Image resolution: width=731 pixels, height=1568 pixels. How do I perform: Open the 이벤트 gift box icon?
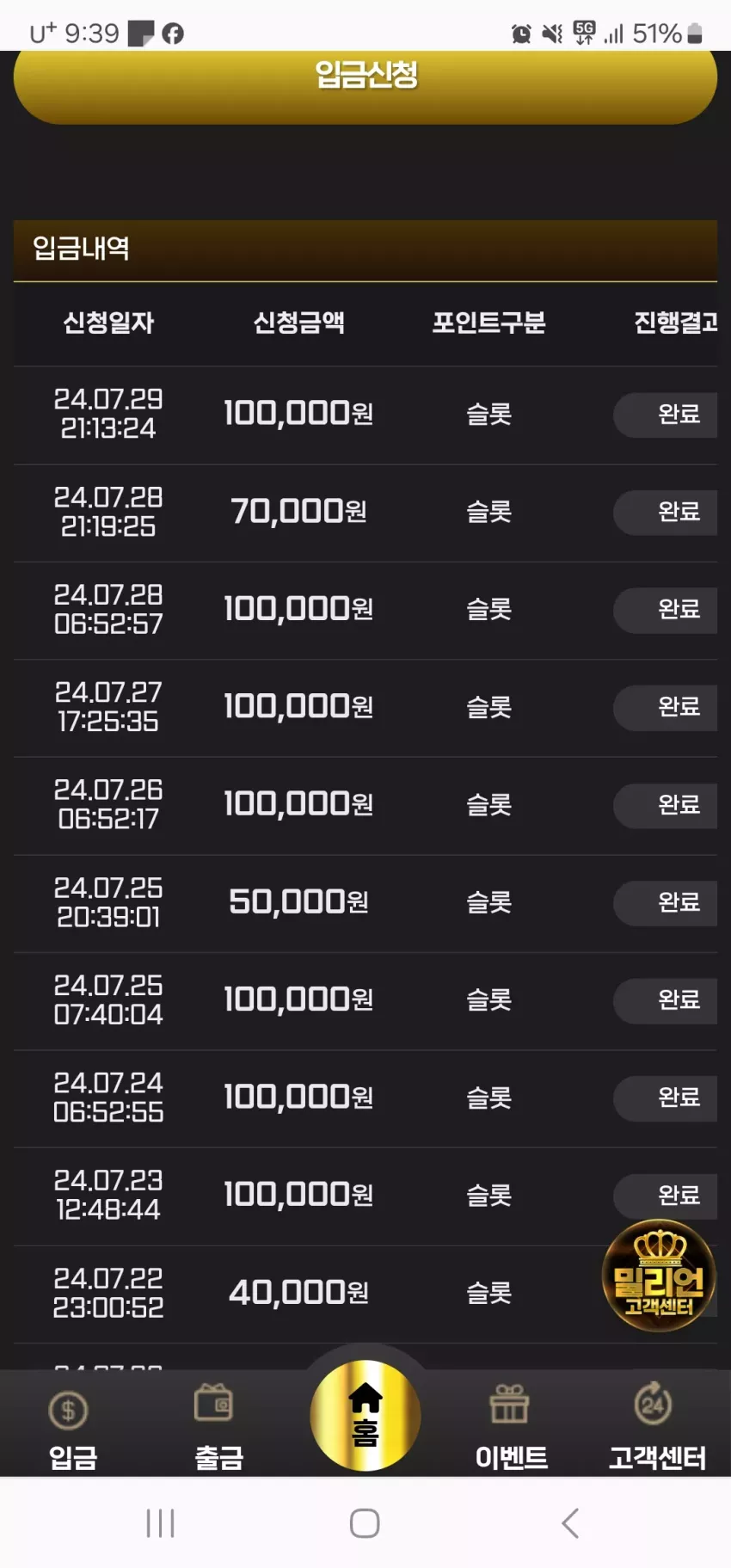509,1405
